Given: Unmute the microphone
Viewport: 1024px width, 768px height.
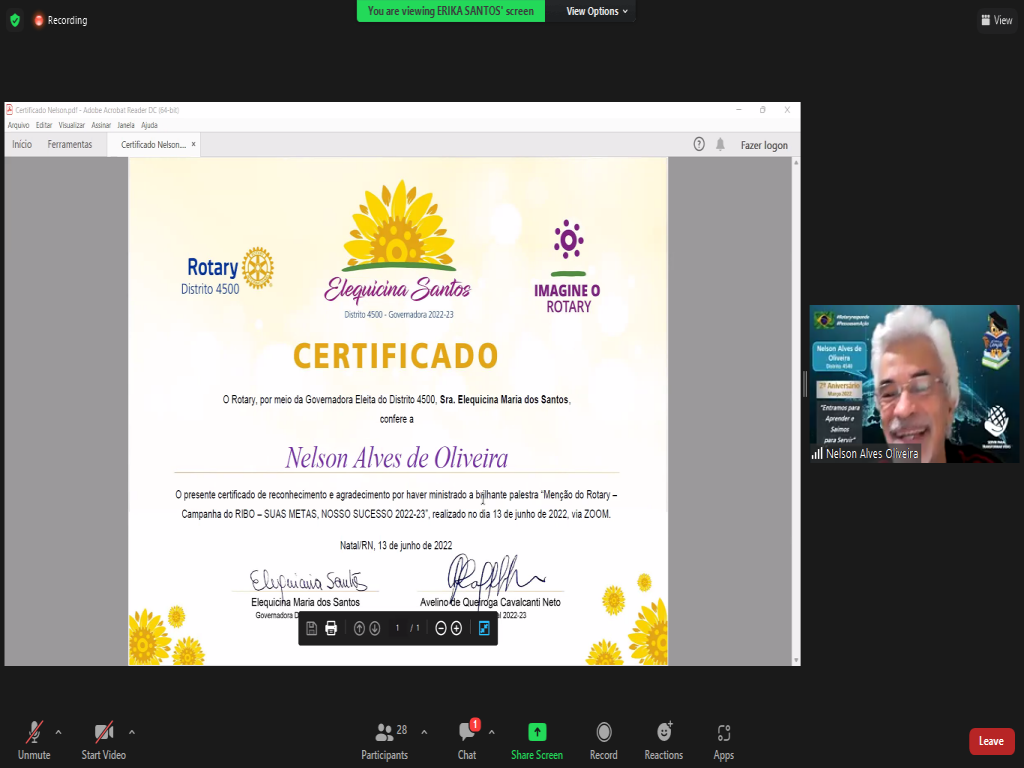Looking at the screenshot, I should (x=33, y=740).
